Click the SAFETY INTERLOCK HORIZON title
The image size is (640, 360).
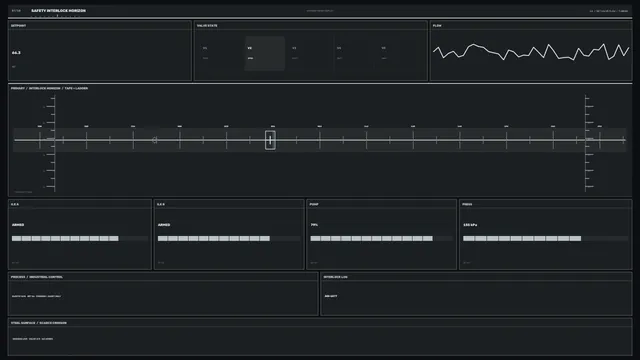[x=58, y=11]
